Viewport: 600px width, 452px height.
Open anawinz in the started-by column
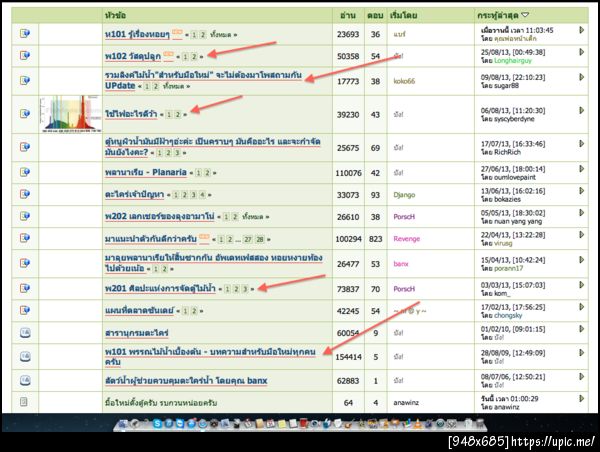tap(406, 403)
